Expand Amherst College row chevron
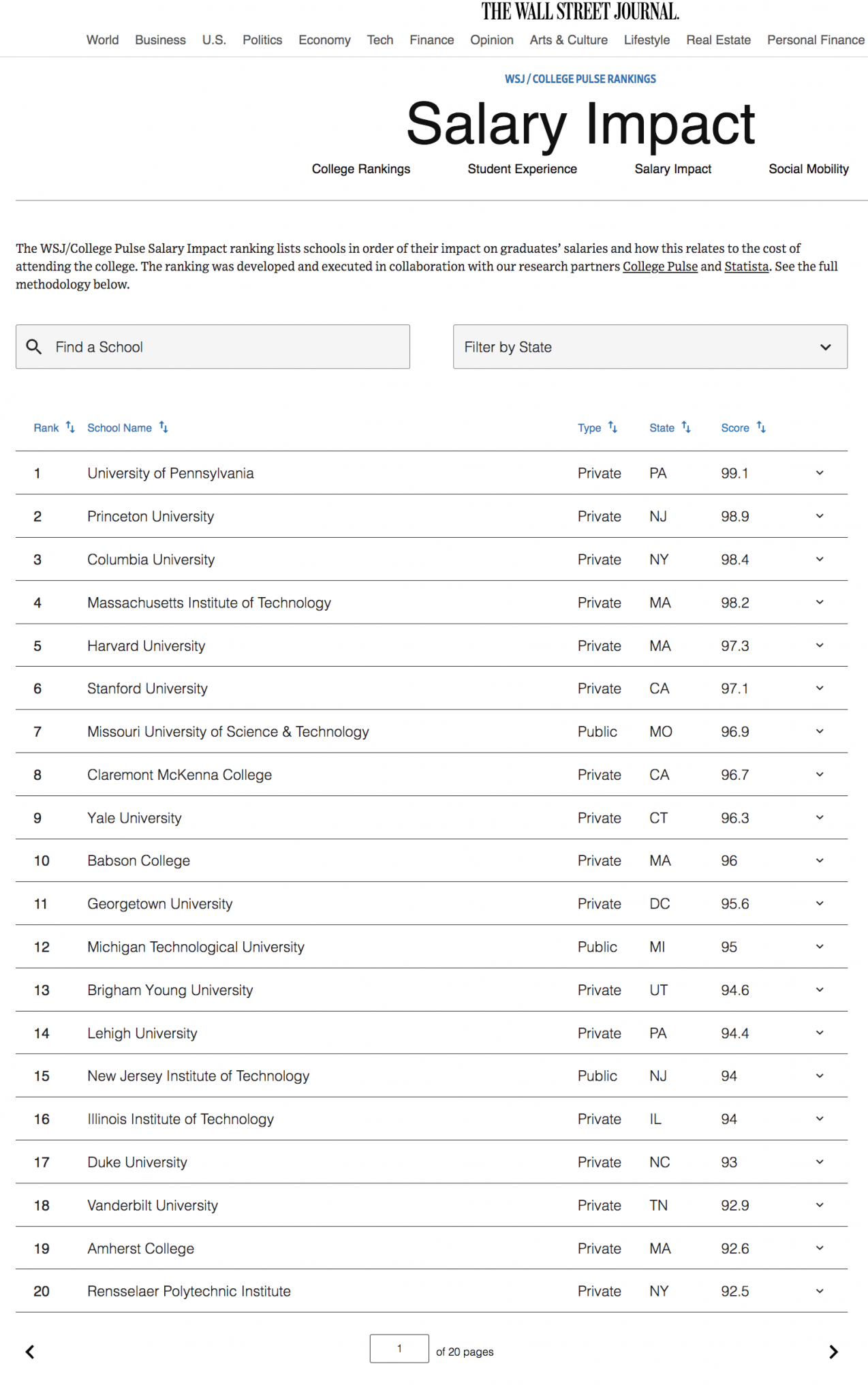 [820, 1248]
